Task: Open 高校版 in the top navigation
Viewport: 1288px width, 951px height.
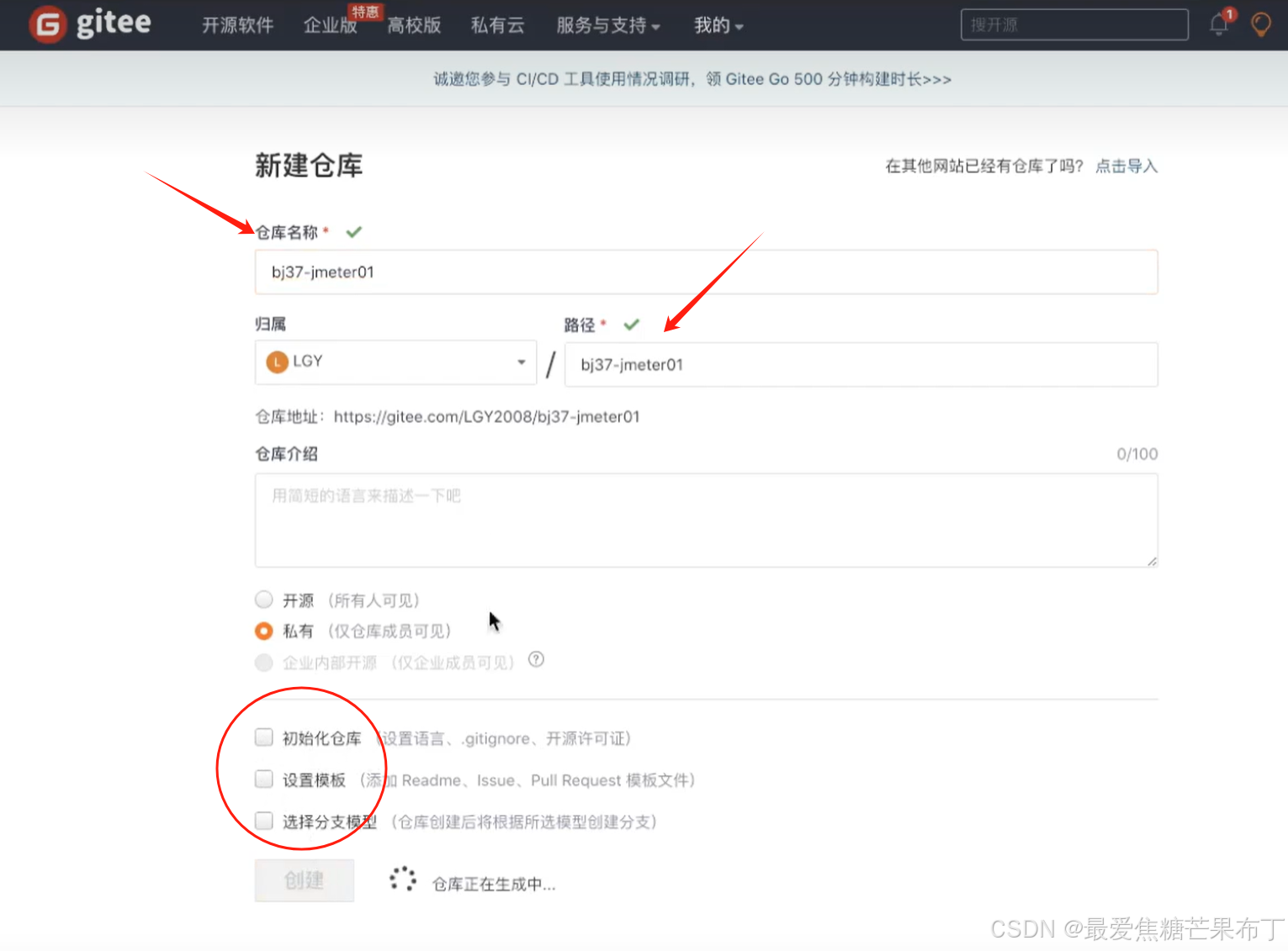Action: pos(414,26)
